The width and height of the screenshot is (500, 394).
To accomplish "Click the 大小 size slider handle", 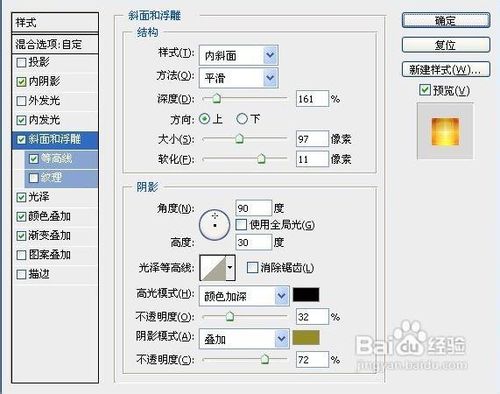I will (x=239, y=138).
